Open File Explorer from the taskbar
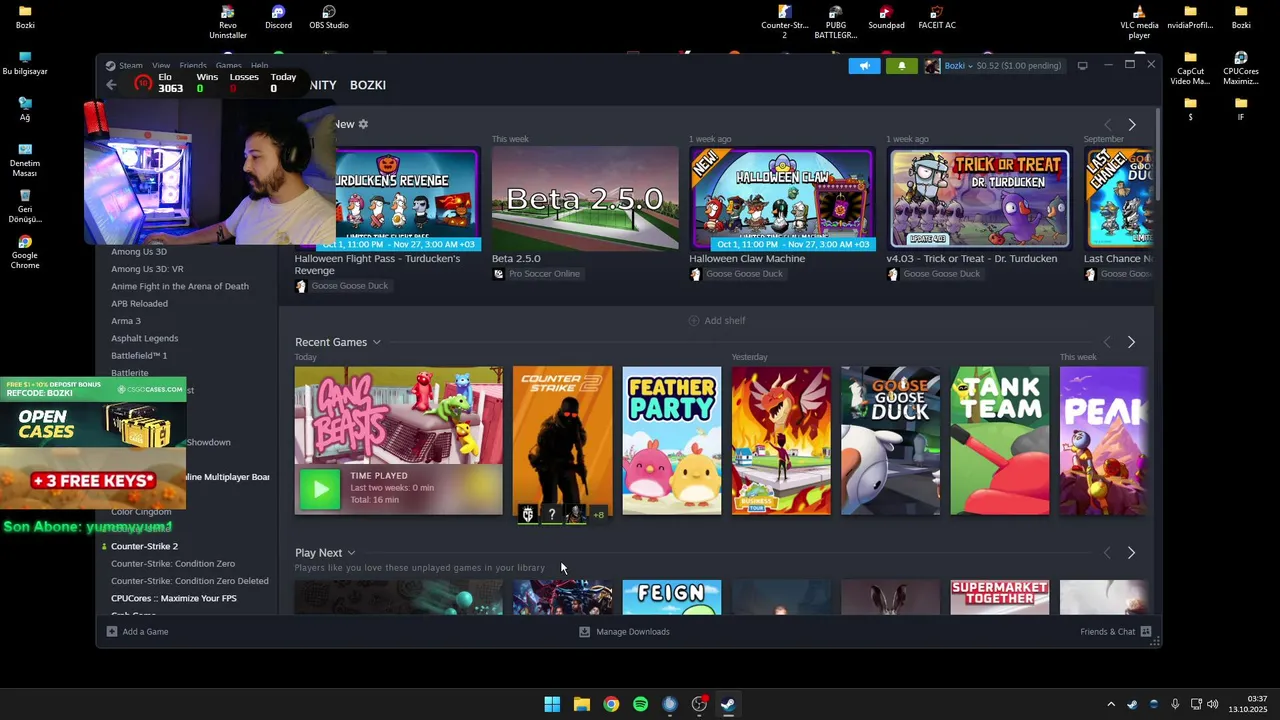1280x720 pixels. coord(581,704)
